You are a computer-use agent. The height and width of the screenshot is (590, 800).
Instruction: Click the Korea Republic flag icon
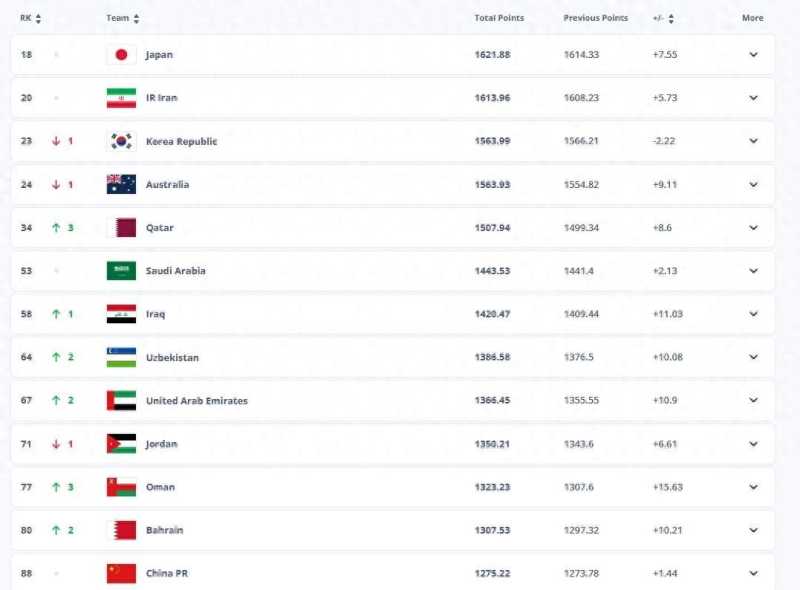121,141
